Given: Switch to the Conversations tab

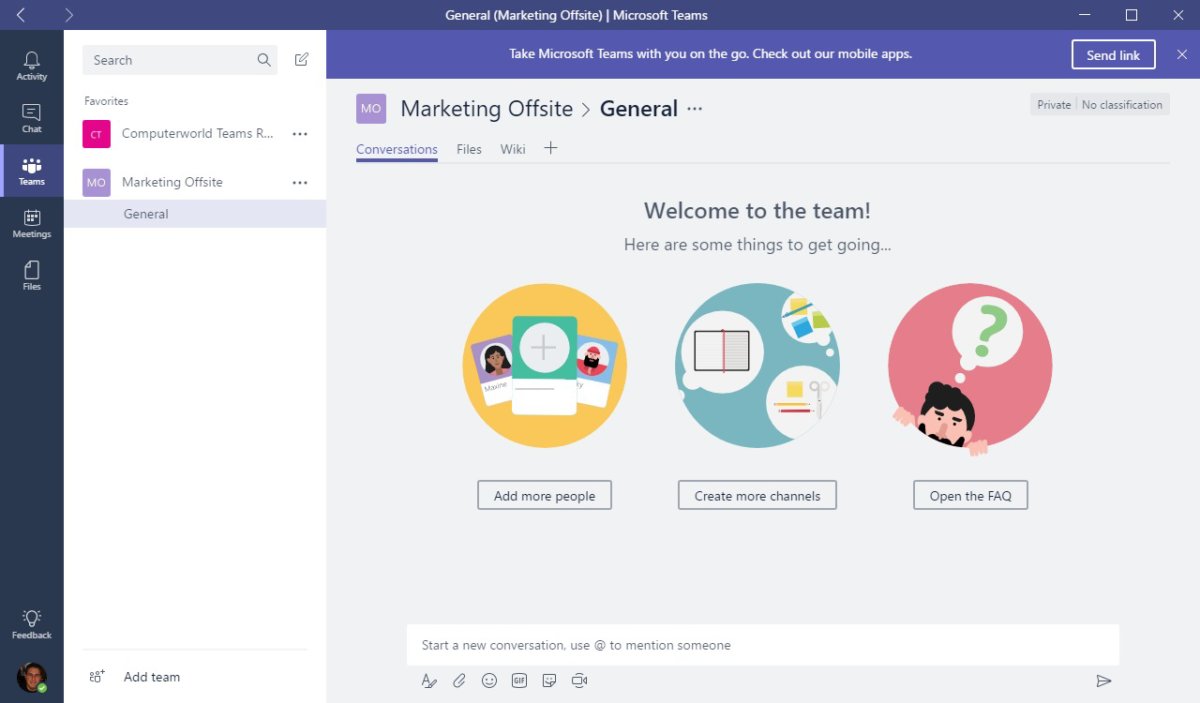Looking at the screenshot, I should 397,149.
